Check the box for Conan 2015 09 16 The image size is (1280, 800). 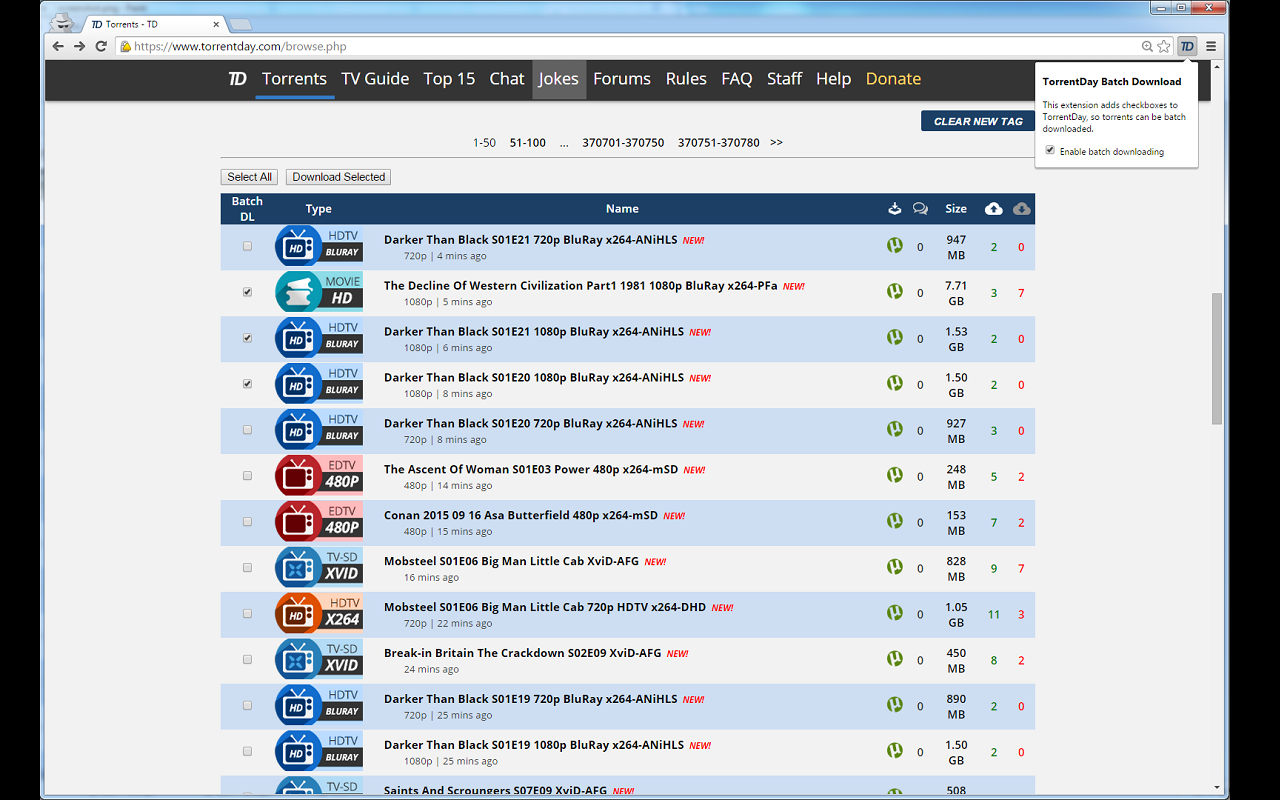tap(247, 522)
